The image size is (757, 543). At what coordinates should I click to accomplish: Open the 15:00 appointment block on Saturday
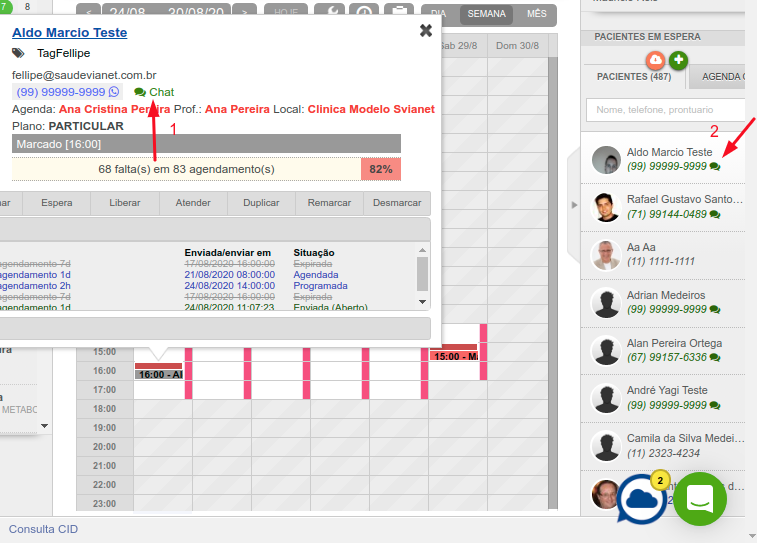click(x=454, y=353)
